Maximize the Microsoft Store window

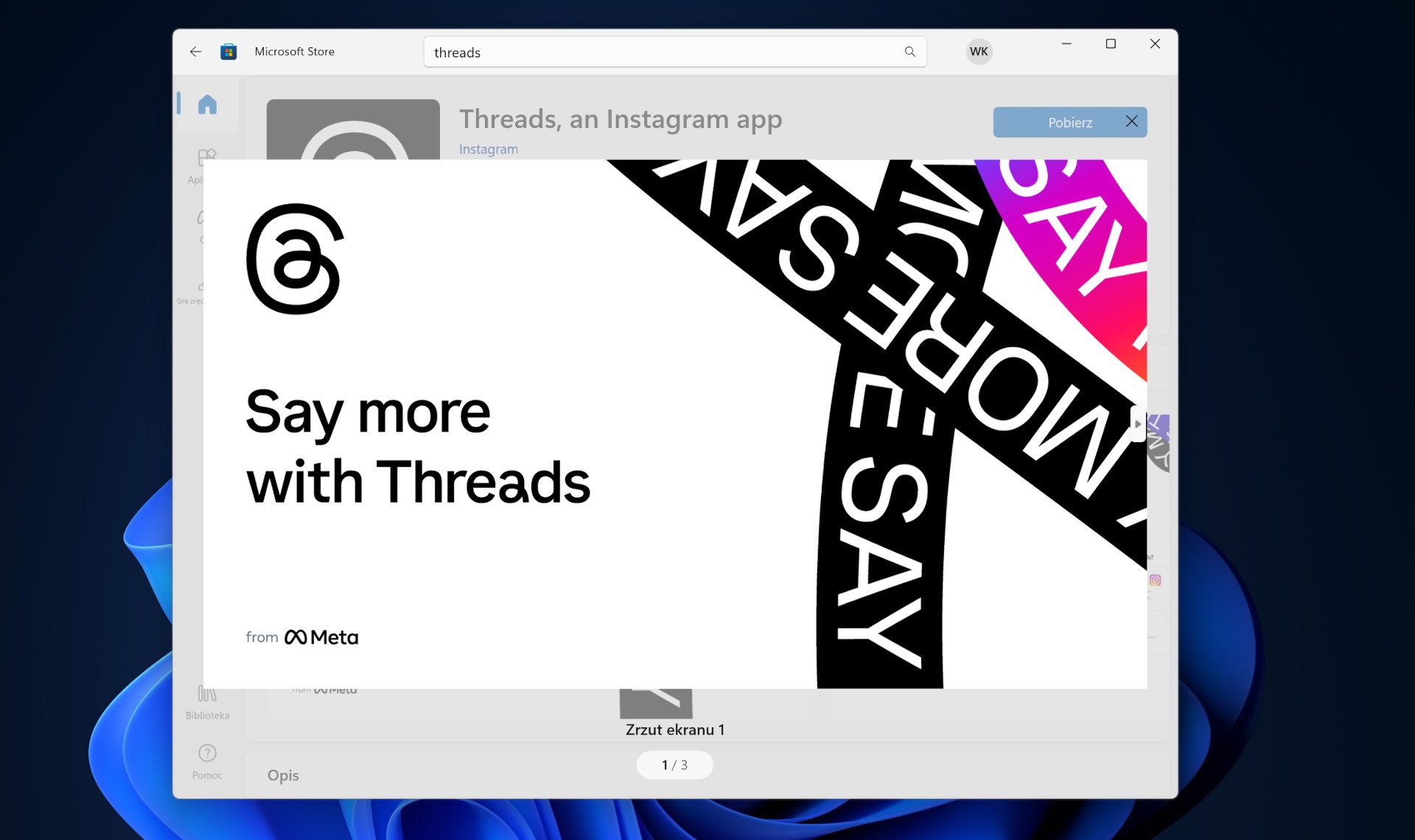[1111, 44]
